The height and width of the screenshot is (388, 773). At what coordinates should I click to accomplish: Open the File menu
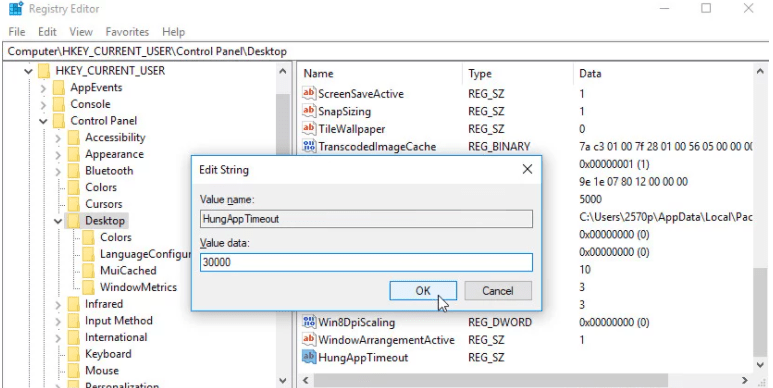pyautogui.click(x=17, y=32)
